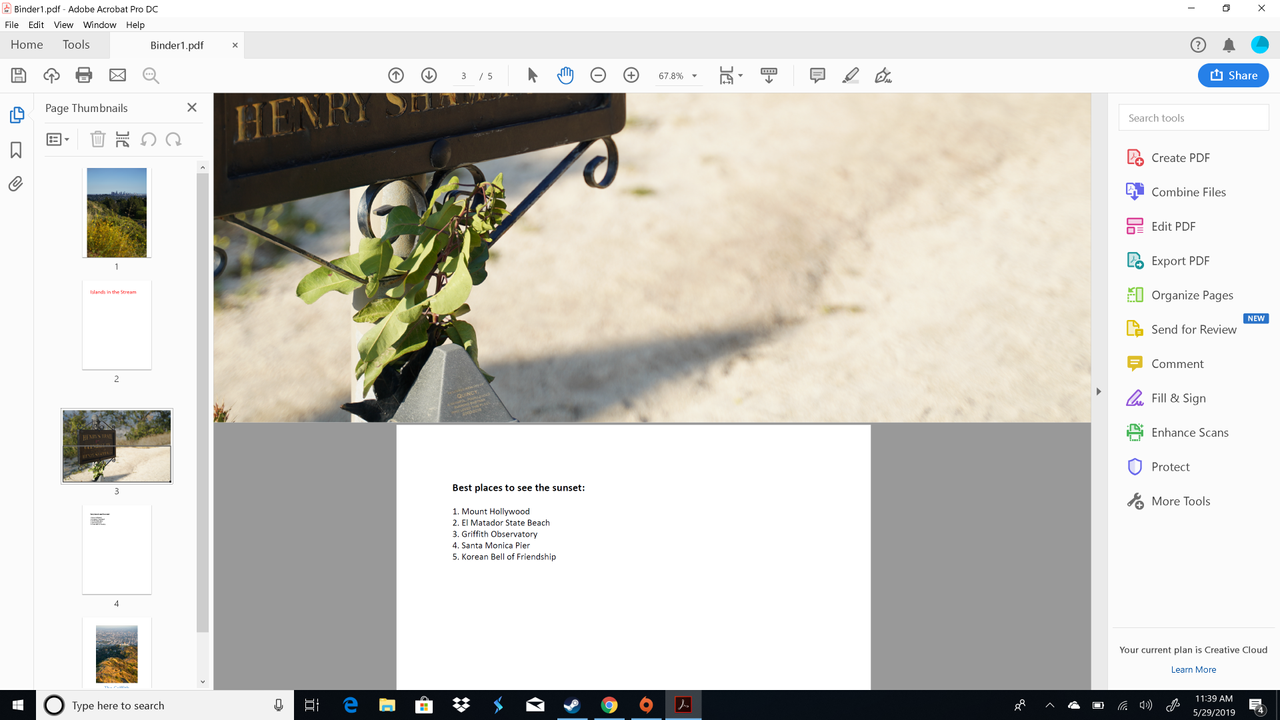Switch to the Tools tab

click(76, 45)
